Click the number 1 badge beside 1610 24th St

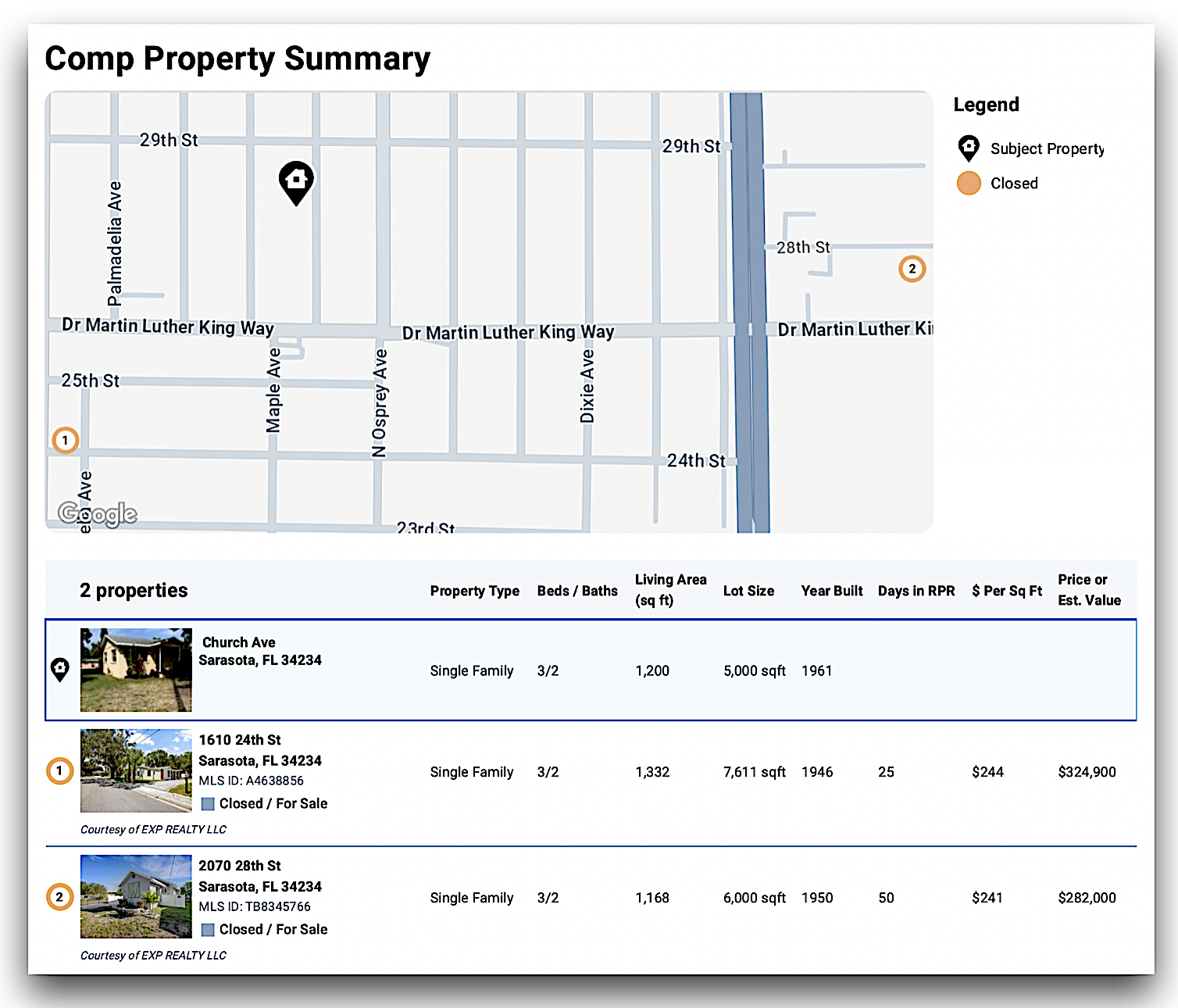tap(60, 771)
